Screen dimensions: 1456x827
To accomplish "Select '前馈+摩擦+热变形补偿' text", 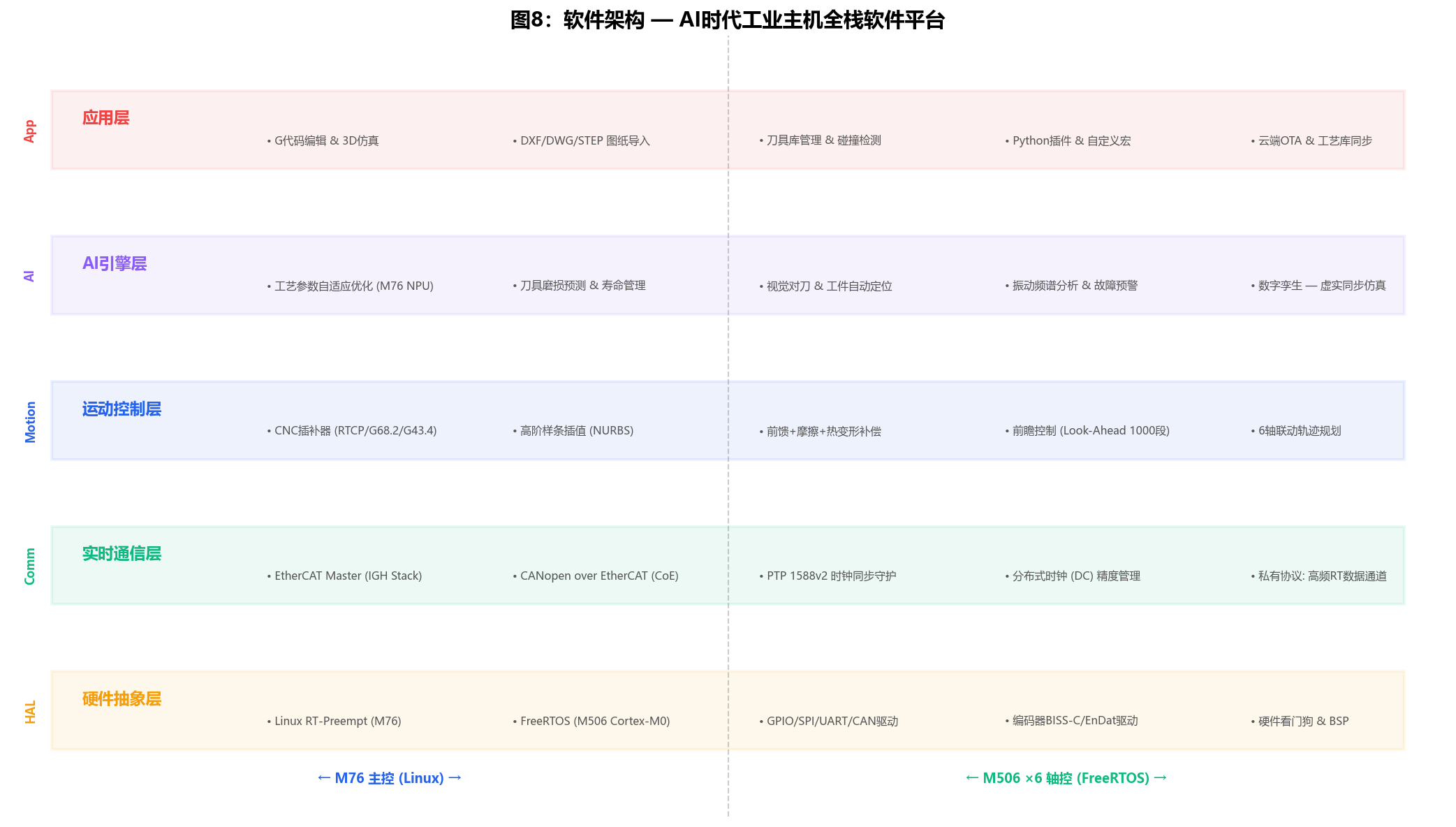I will (x=820, y=431).
